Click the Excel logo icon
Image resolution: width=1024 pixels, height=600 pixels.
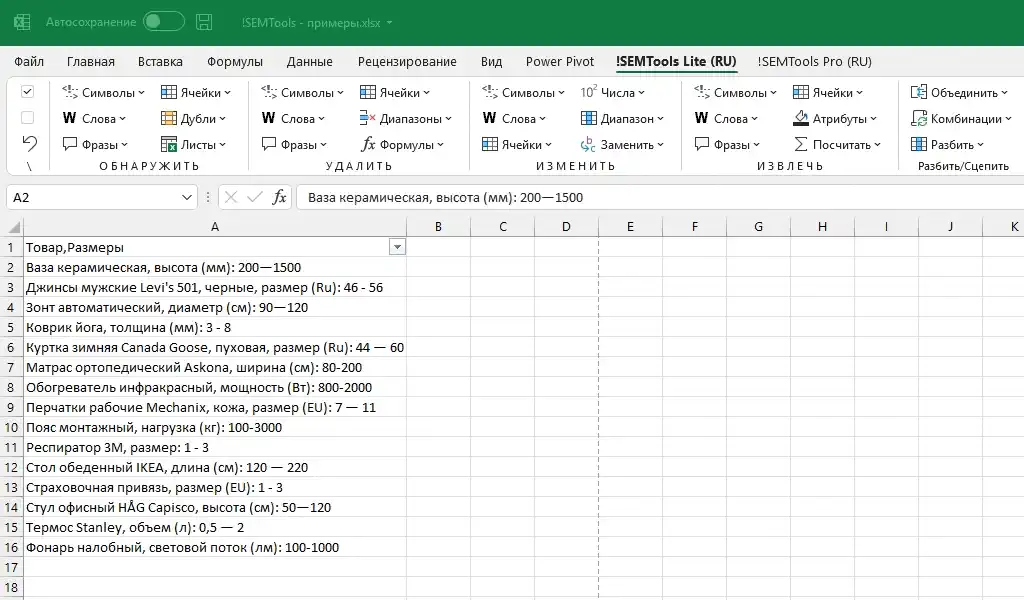coord(22,22)
